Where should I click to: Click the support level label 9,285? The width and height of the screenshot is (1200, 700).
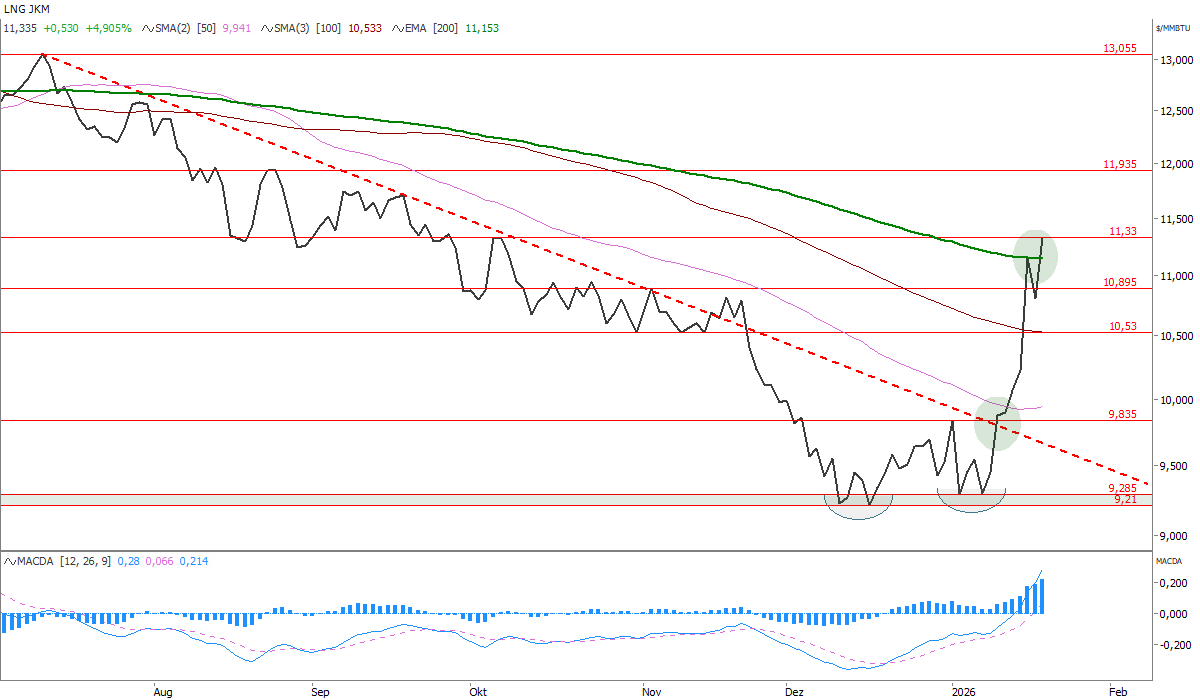click(x=1122, y=487)
